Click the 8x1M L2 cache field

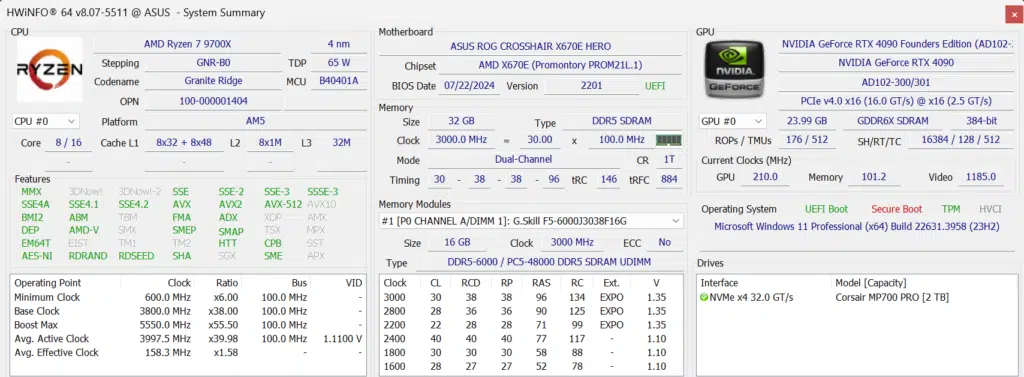[270, 142]
